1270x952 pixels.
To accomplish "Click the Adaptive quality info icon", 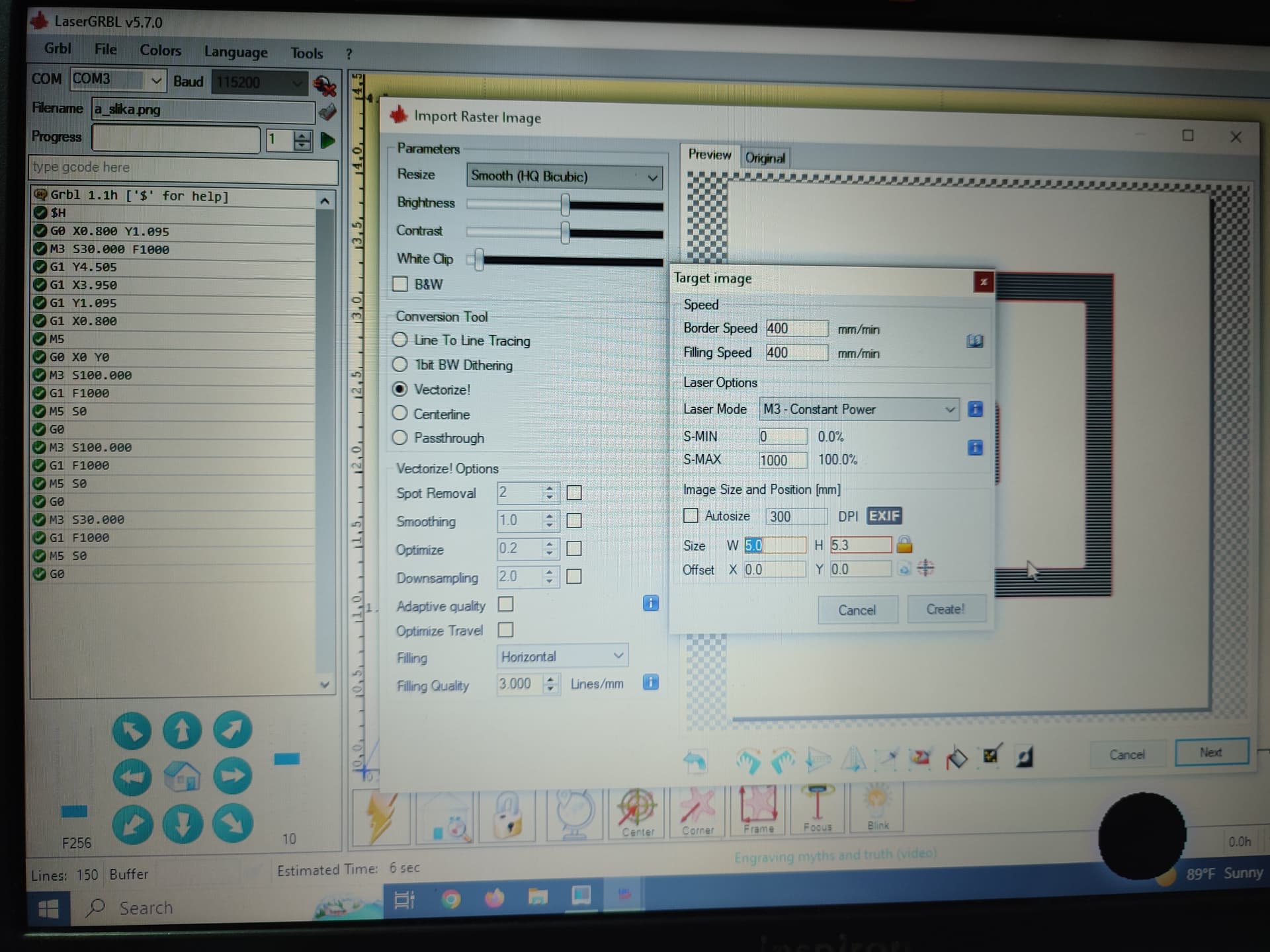I will (651, 603).
